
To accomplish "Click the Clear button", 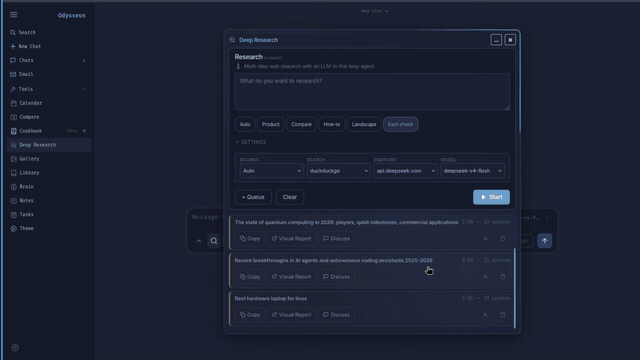I will tap(290, 197).
